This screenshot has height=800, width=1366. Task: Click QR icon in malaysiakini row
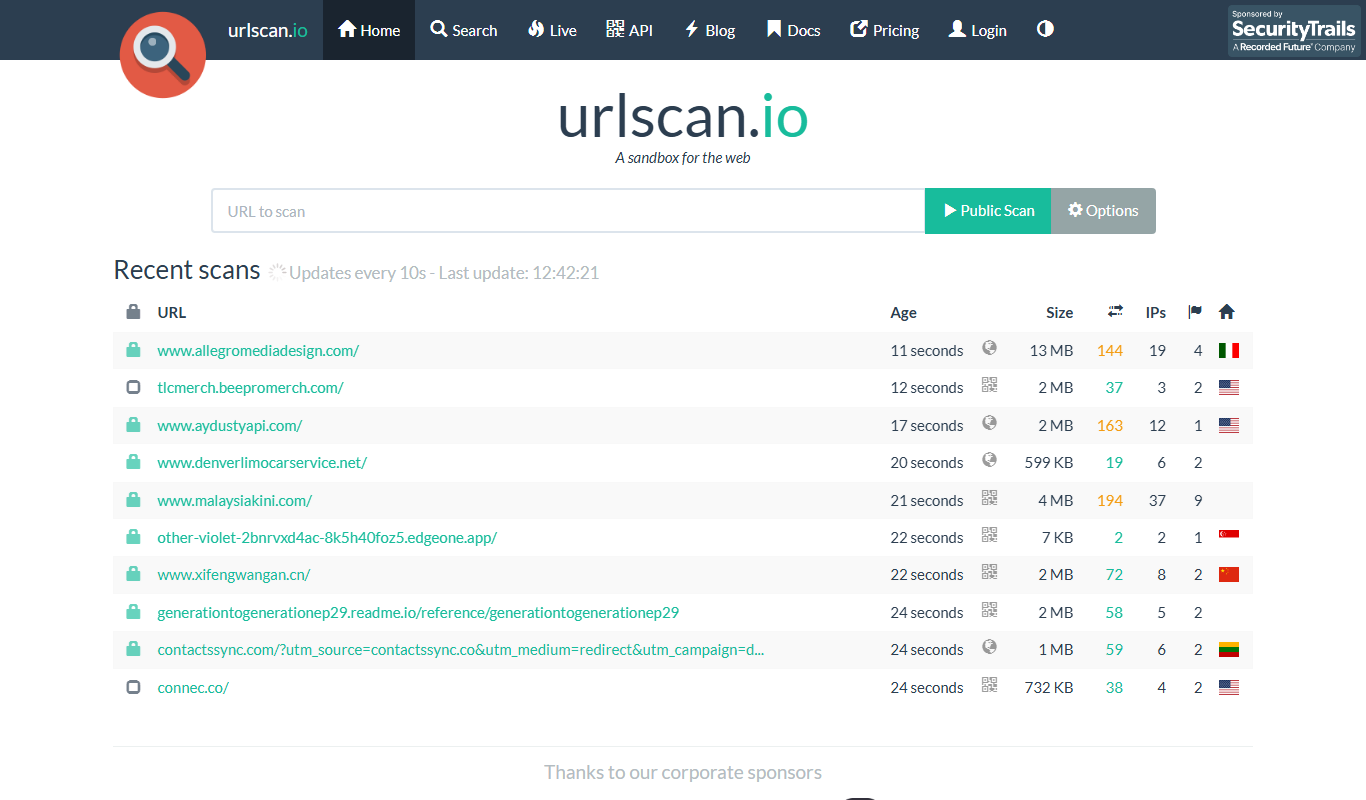pos(990,498)
